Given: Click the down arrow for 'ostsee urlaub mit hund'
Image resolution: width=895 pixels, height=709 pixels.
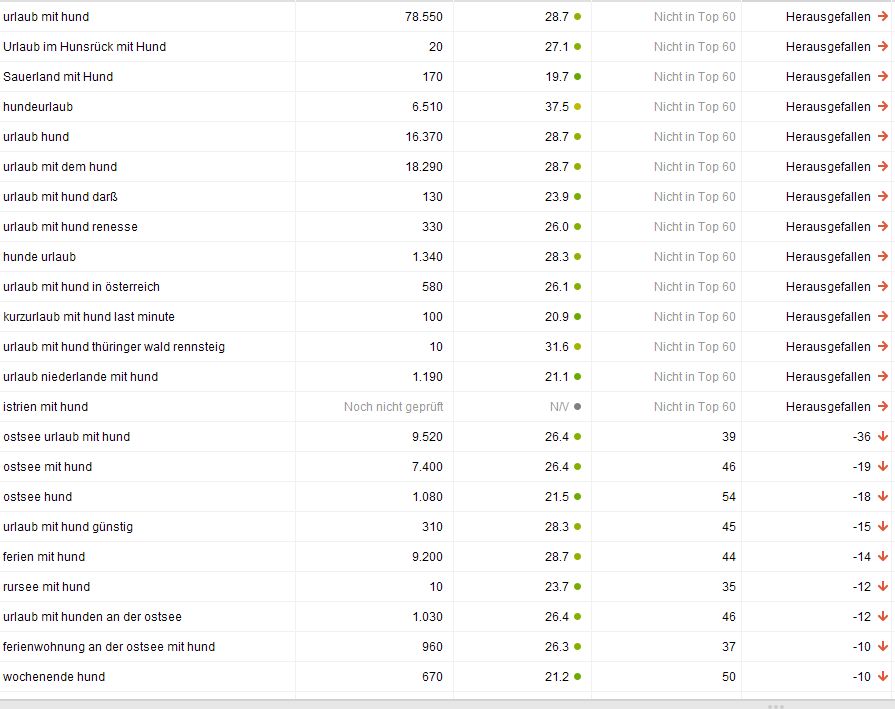Looking at the screenshot, I should click(883, 436).
